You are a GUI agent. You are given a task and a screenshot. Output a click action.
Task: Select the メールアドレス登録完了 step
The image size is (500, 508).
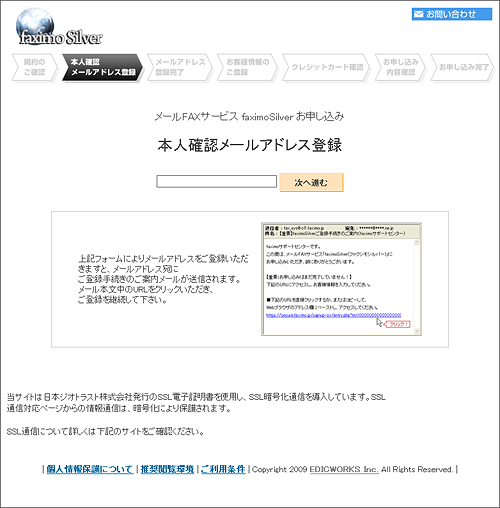180,67
